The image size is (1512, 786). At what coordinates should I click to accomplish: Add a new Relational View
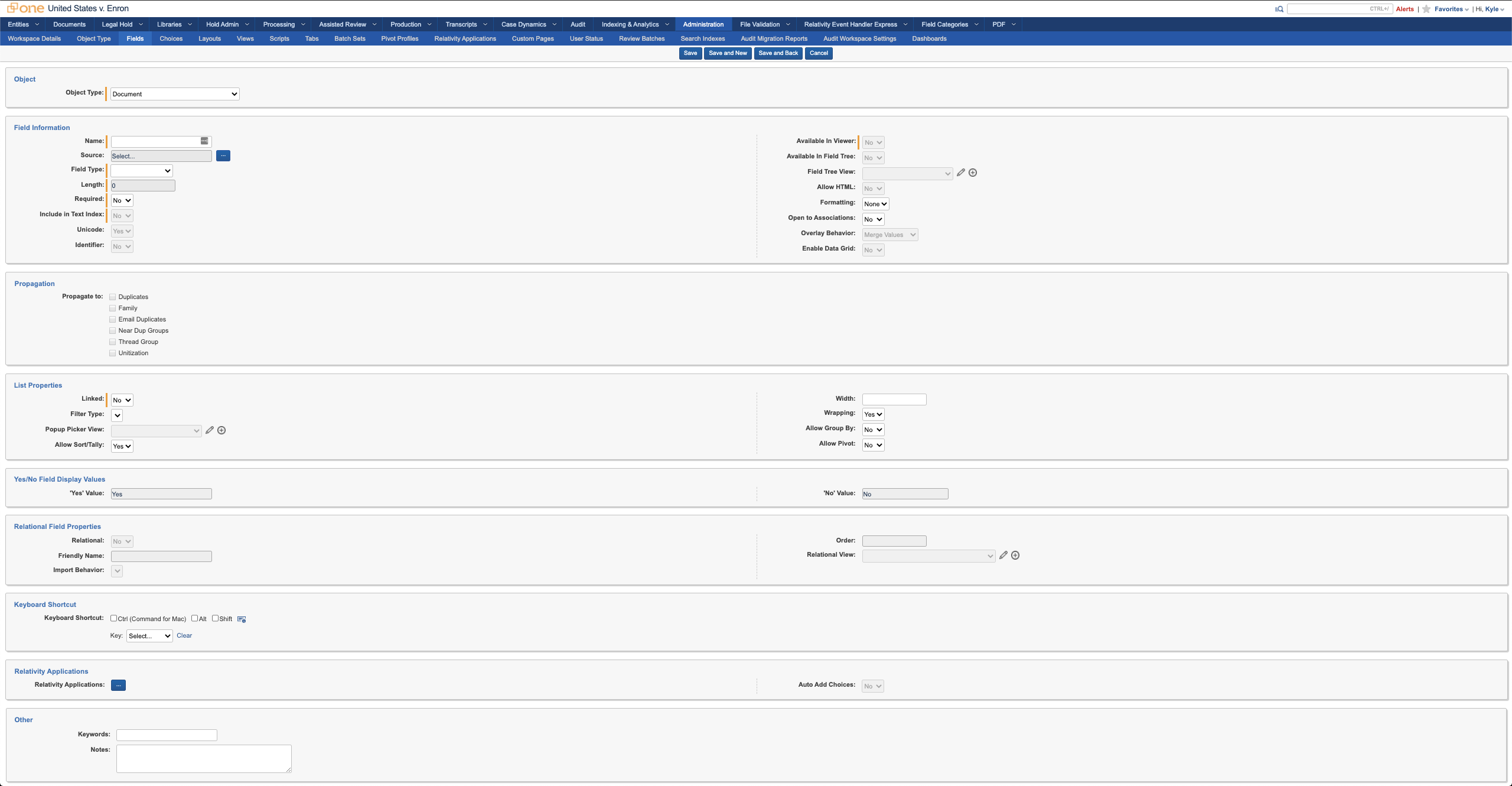pyautogui.click(x=1015, y=556)
